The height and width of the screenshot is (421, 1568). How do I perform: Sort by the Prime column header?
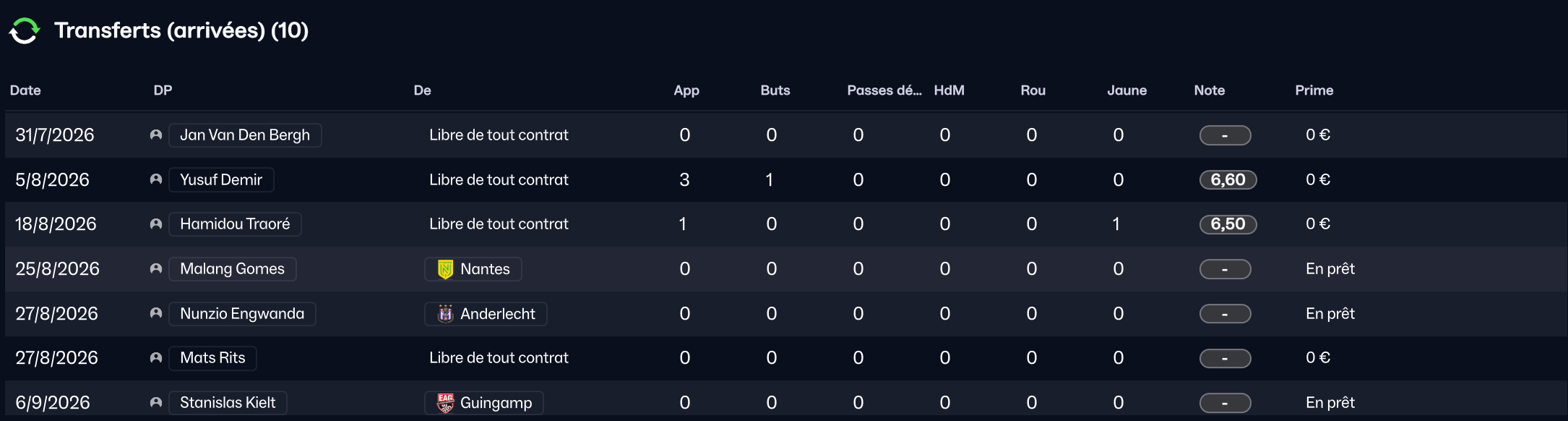pyautogui.click(x=1314, y=90)
